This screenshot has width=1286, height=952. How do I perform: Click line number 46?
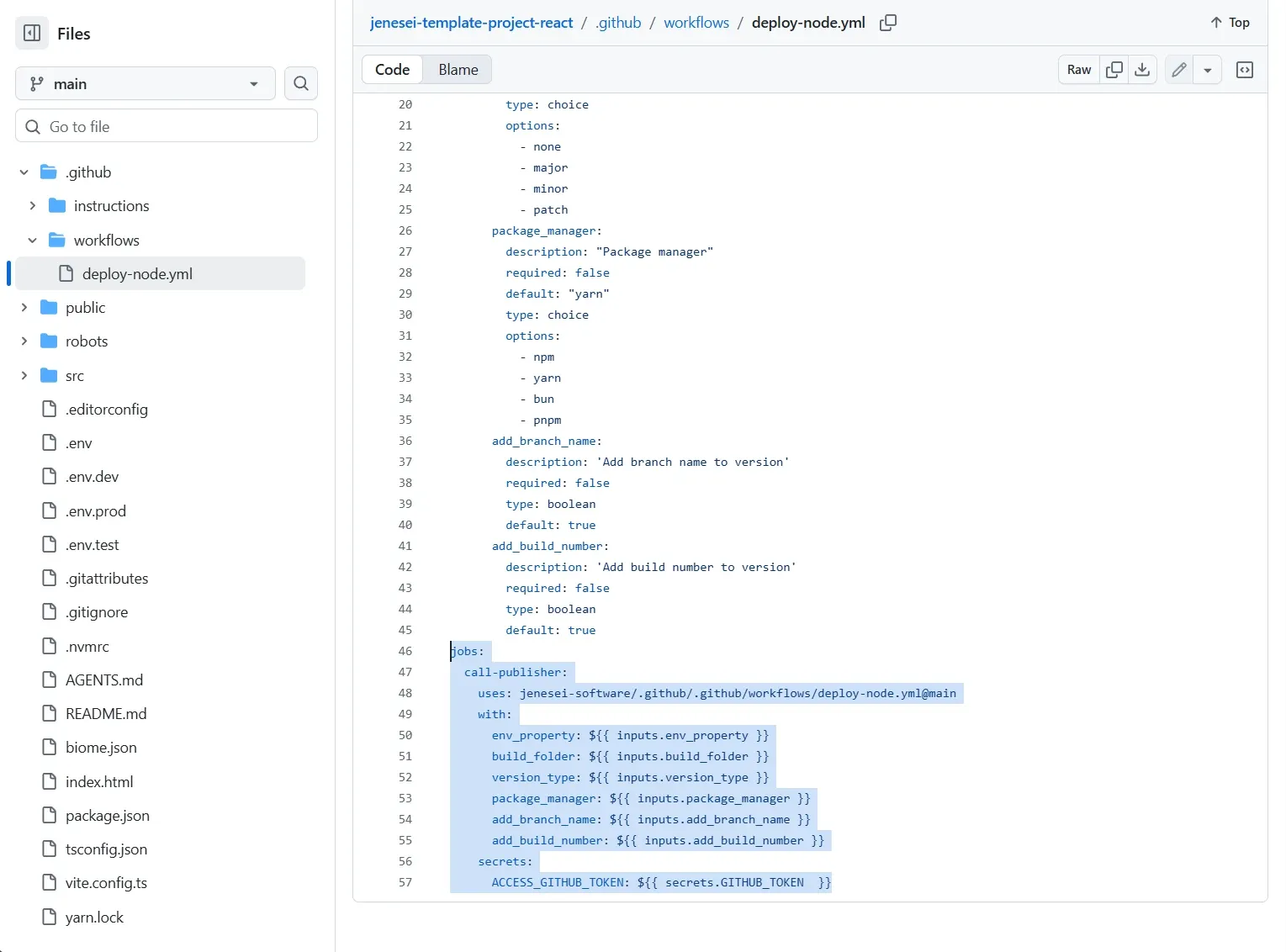405,651
